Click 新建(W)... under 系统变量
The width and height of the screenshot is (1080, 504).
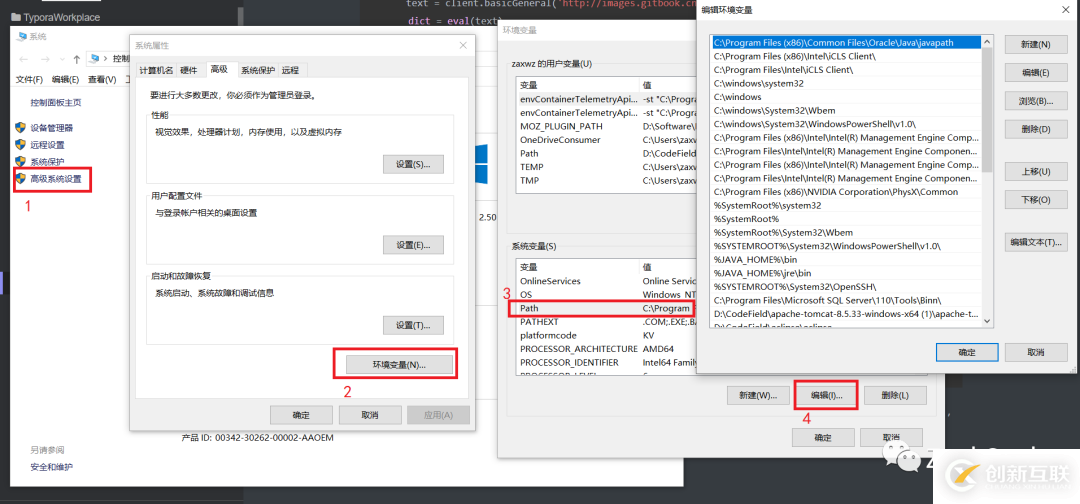point(758,396)
